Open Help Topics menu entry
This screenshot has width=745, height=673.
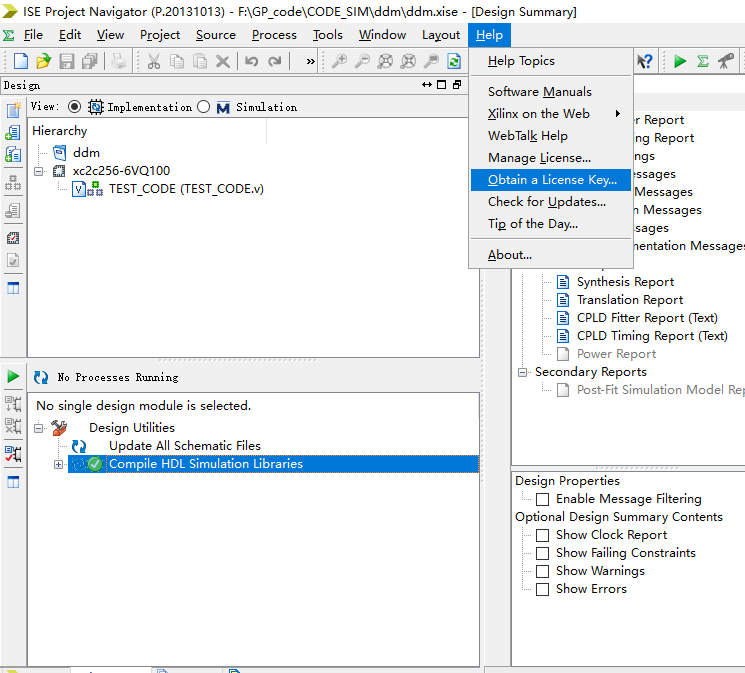[551, 61]
